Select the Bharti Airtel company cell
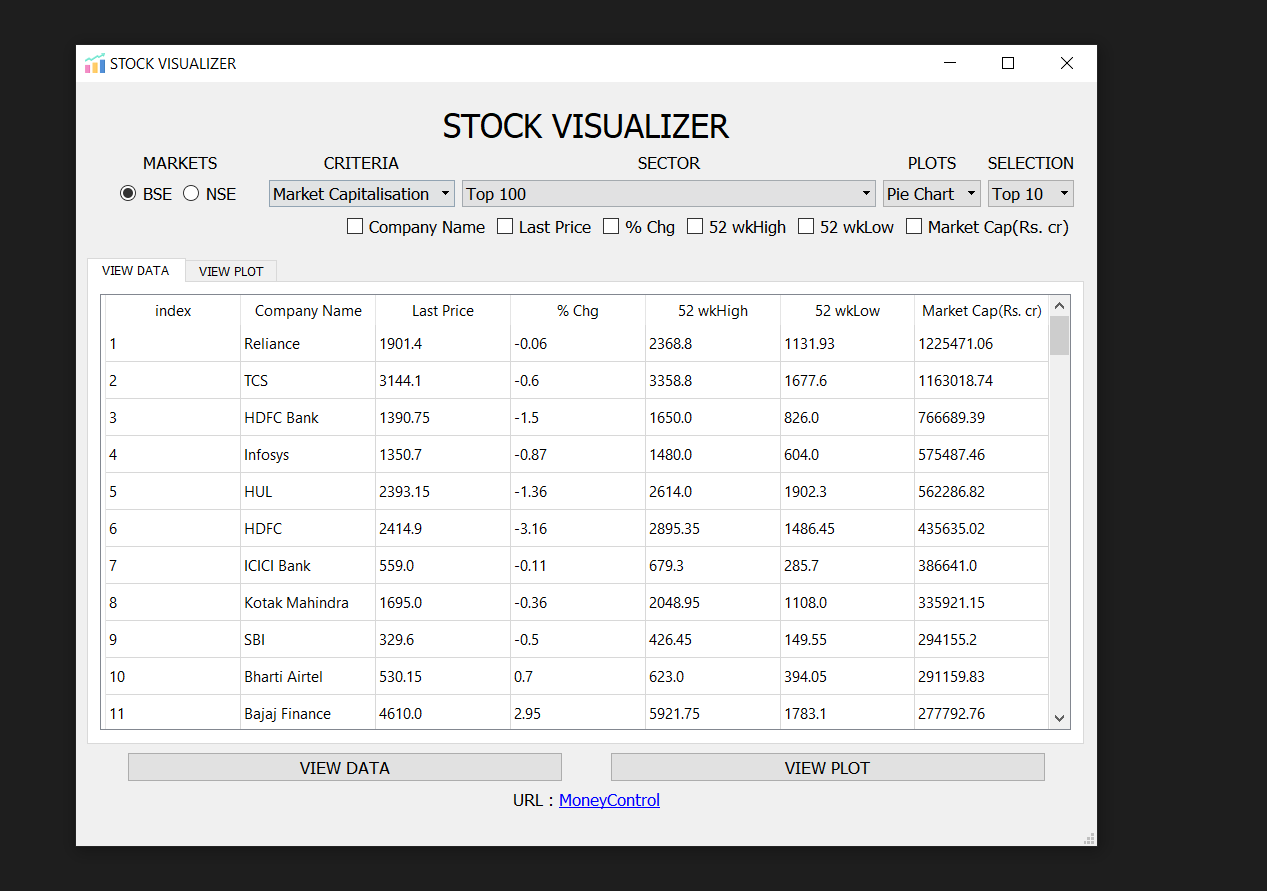Screen dimensions: 1267x891 click(308, 677)
